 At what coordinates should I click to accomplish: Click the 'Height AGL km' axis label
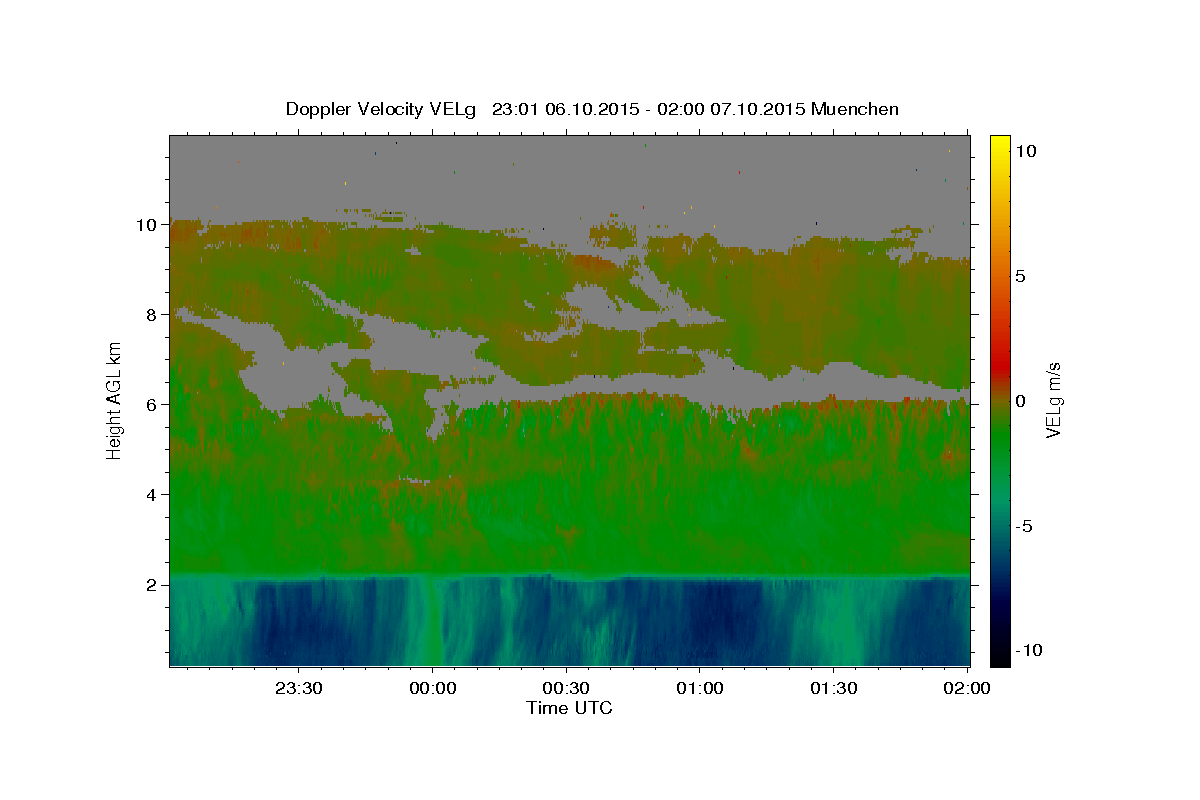pos(114,399)
